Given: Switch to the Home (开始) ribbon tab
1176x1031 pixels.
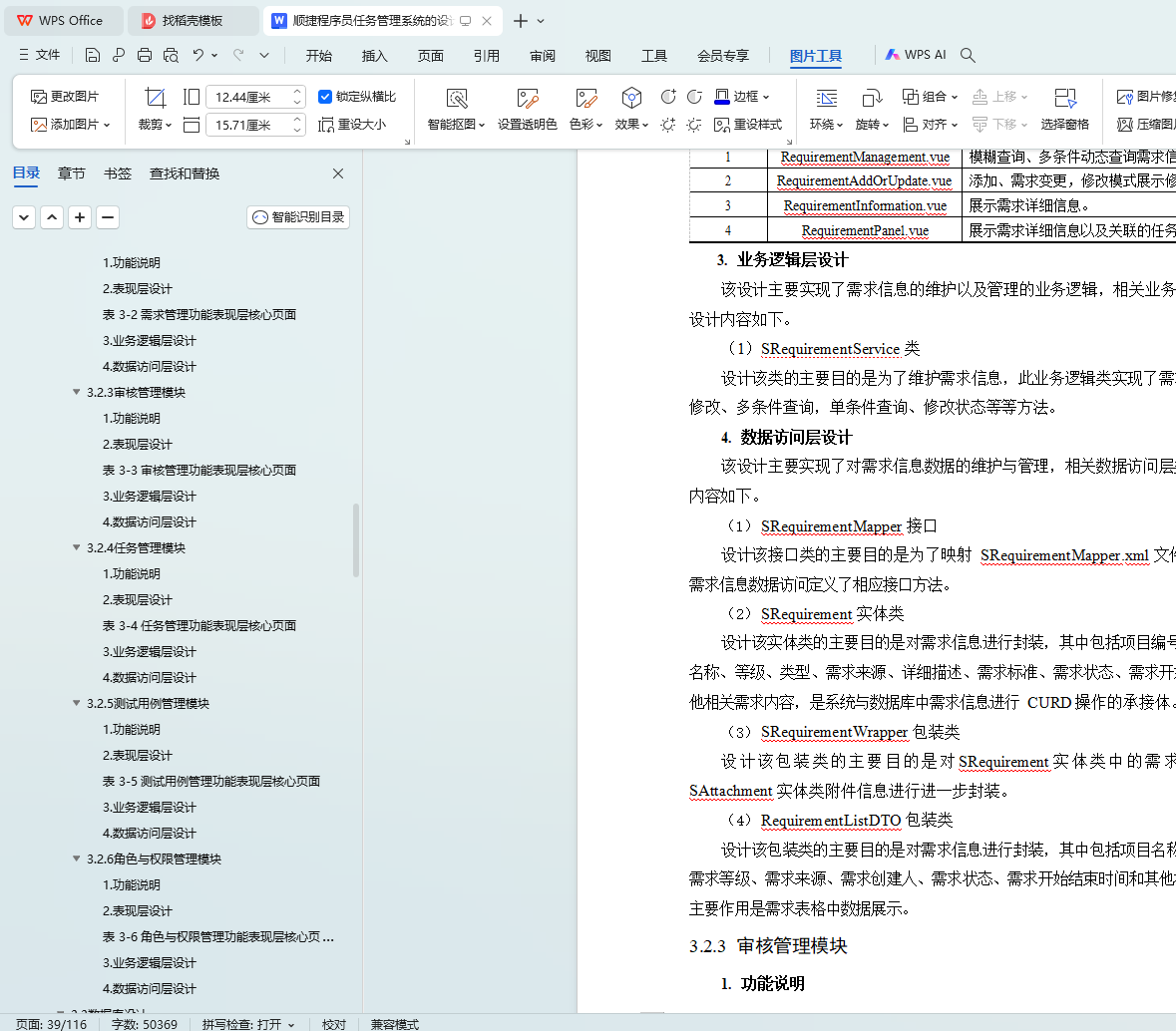Looking at the screenshot, I should point(319,56).
